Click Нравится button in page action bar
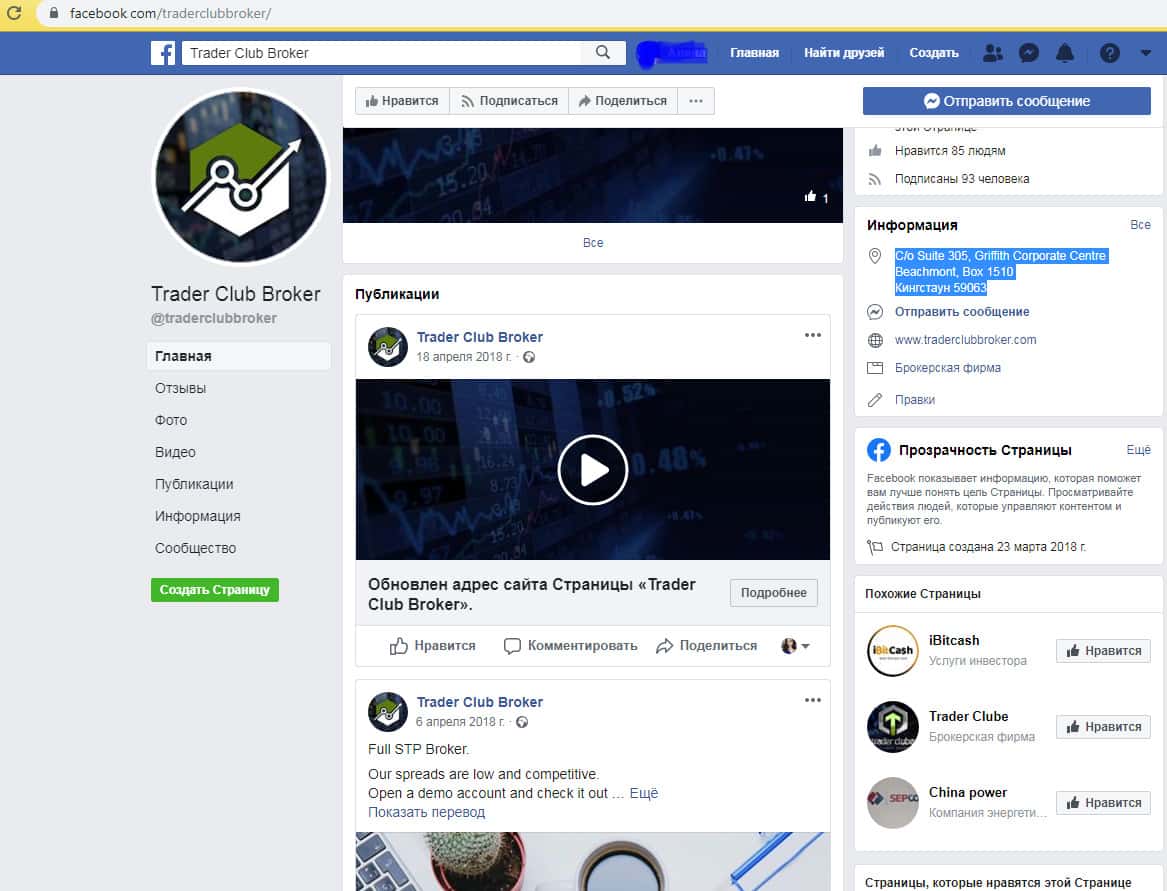Screen dimensions: 1167x891 [403, 100]
